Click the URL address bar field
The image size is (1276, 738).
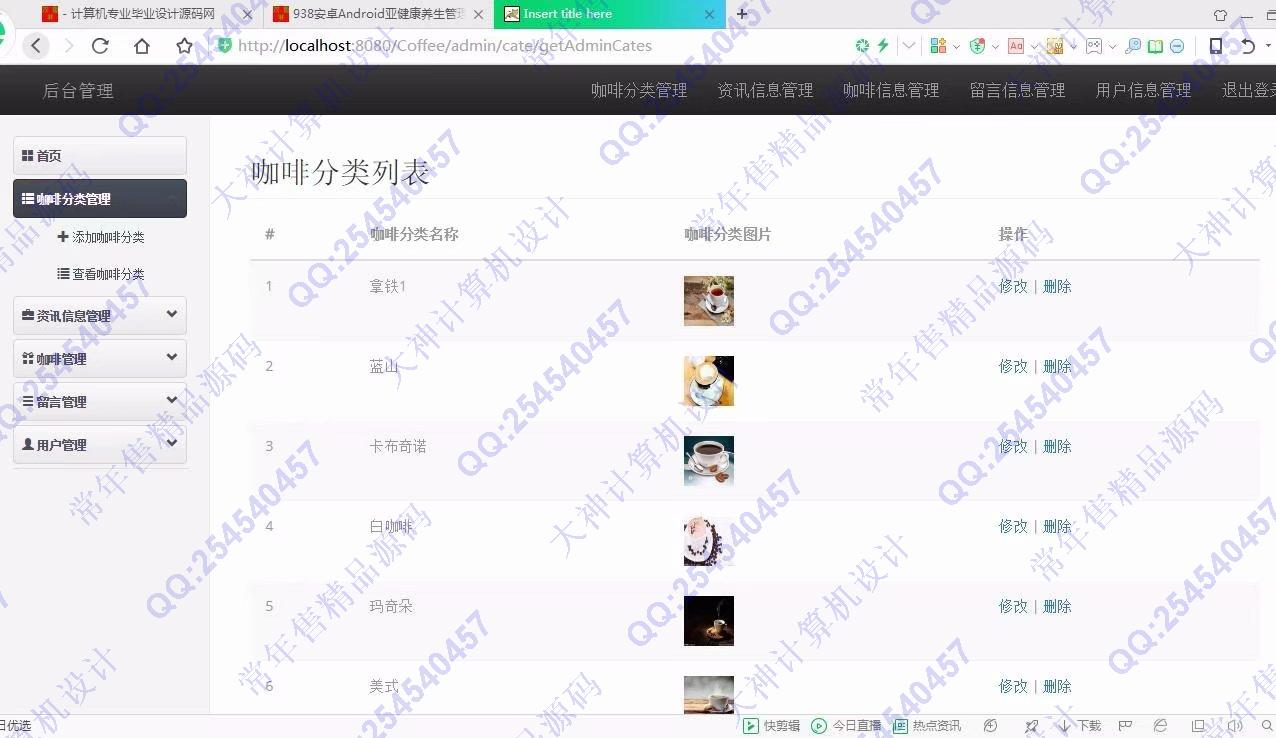(530, 46)
